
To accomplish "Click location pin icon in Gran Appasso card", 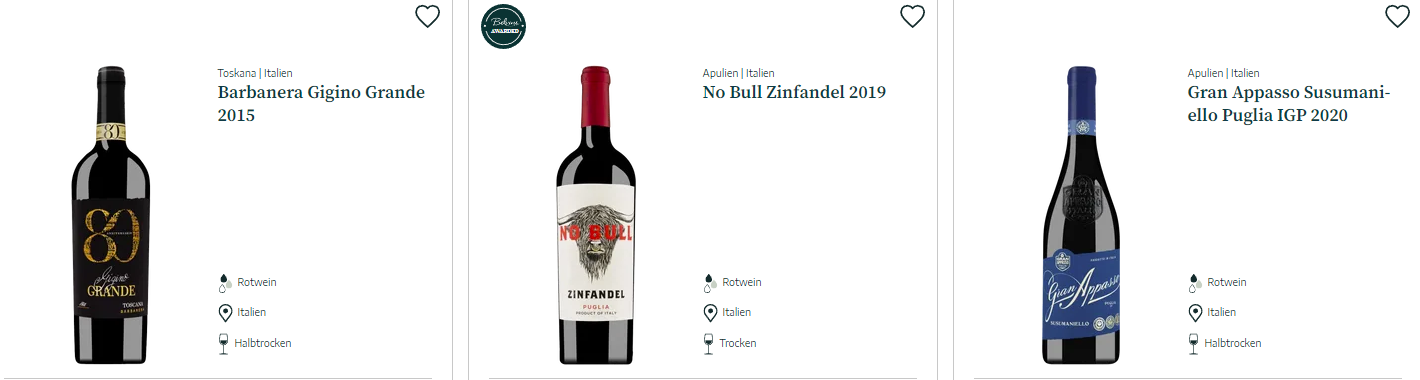I will coord(1195,313).
